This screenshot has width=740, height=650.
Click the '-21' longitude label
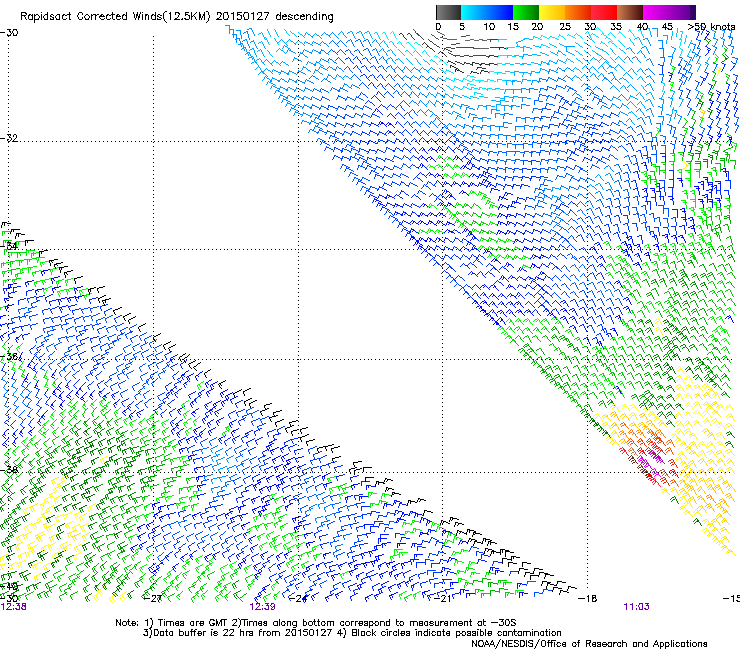click(442, 599)
